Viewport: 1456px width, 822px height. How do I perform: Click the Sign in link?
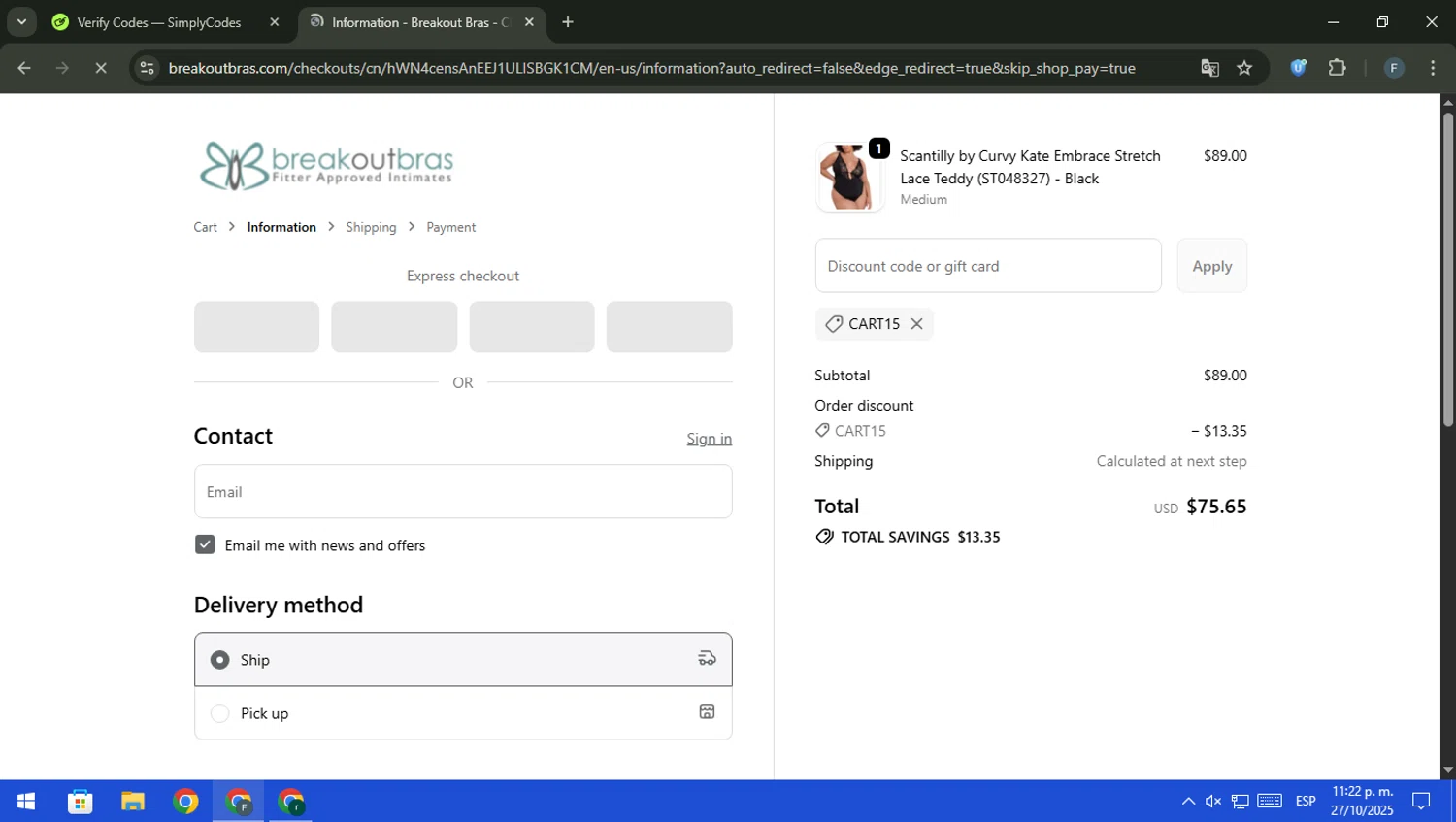pos(710,439)
